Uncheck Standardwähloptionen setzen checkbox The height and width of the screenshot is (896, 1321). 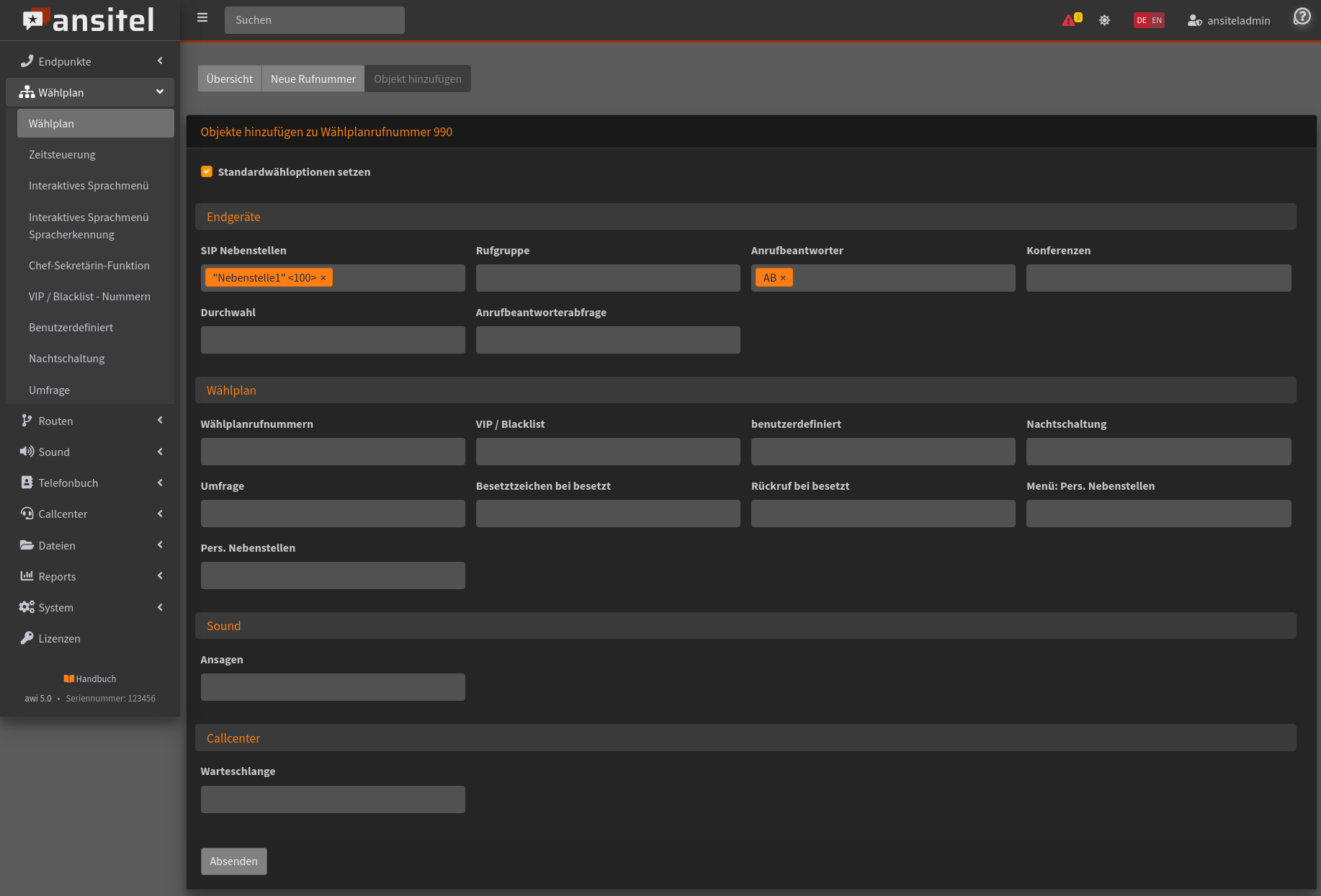click(x=207, y=171)
